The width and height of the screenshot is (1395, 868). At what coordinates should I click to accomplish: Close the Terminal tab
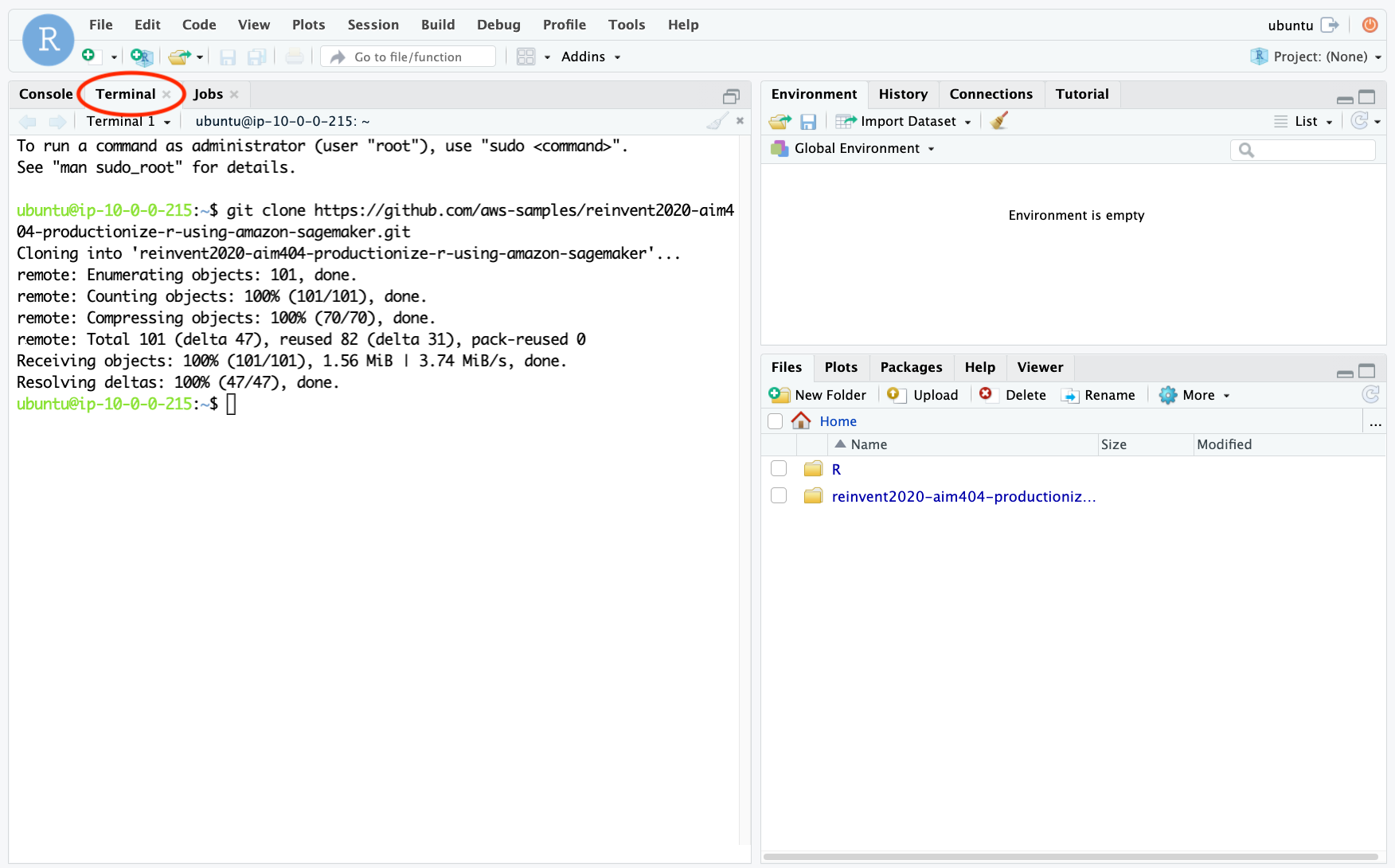[x=166, y=94]
